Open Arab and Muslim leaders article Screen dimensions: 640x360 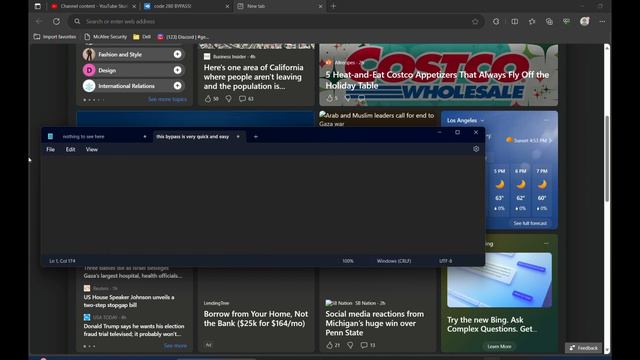point(377,119)
